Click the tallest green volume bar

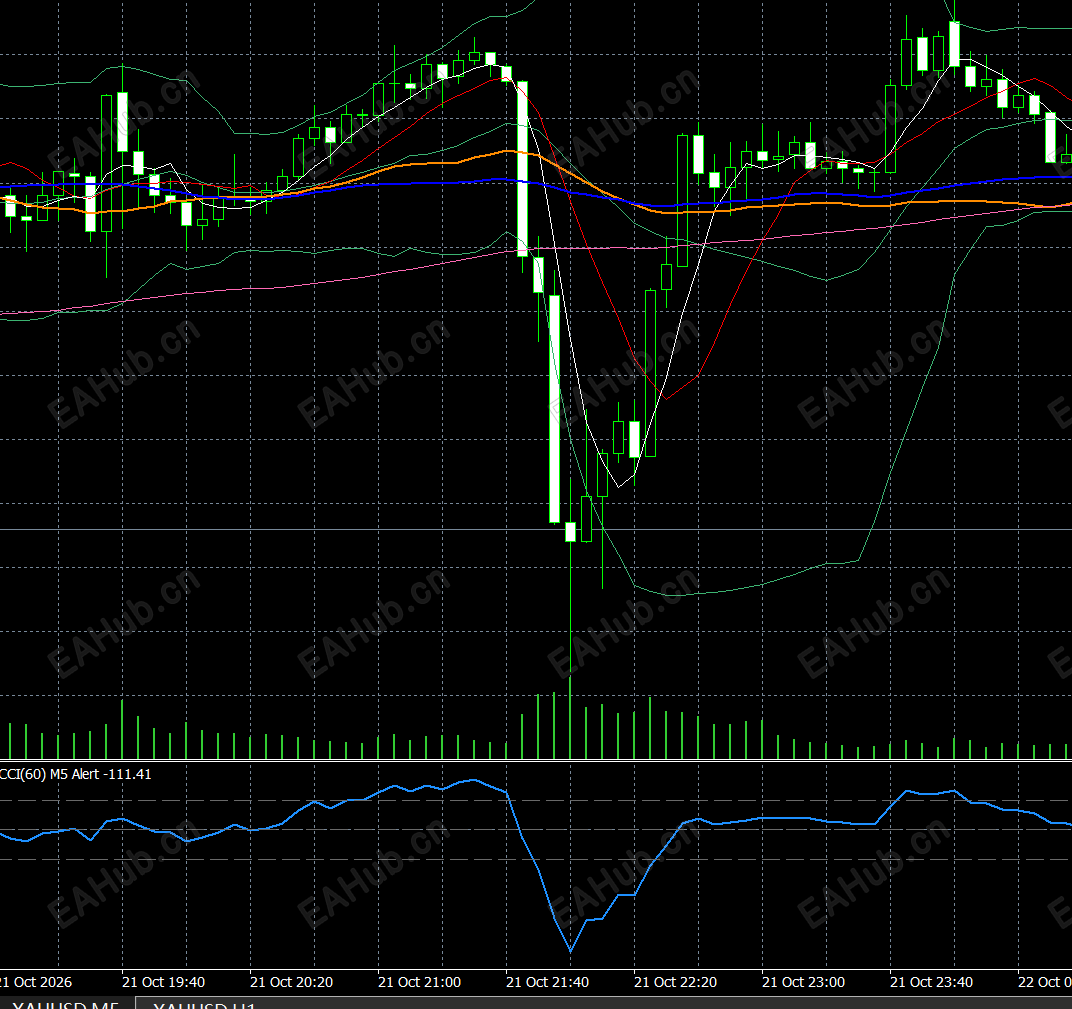570,718
